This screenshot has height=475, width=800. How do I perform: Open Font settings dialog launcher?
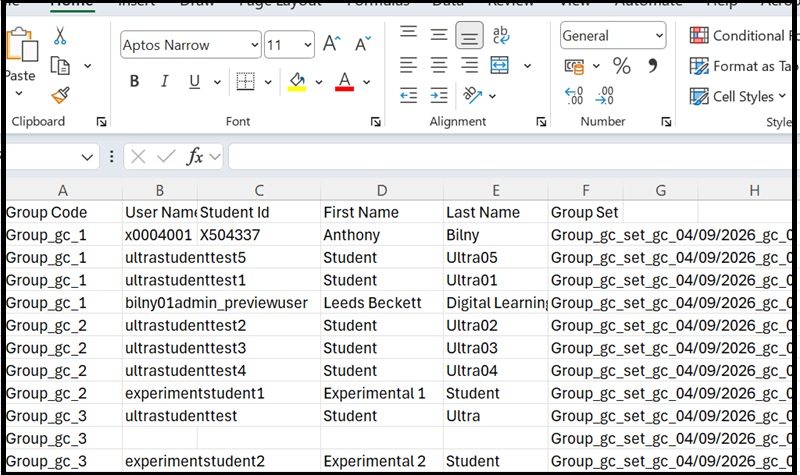pyautogui.click(x=376, y=121)
